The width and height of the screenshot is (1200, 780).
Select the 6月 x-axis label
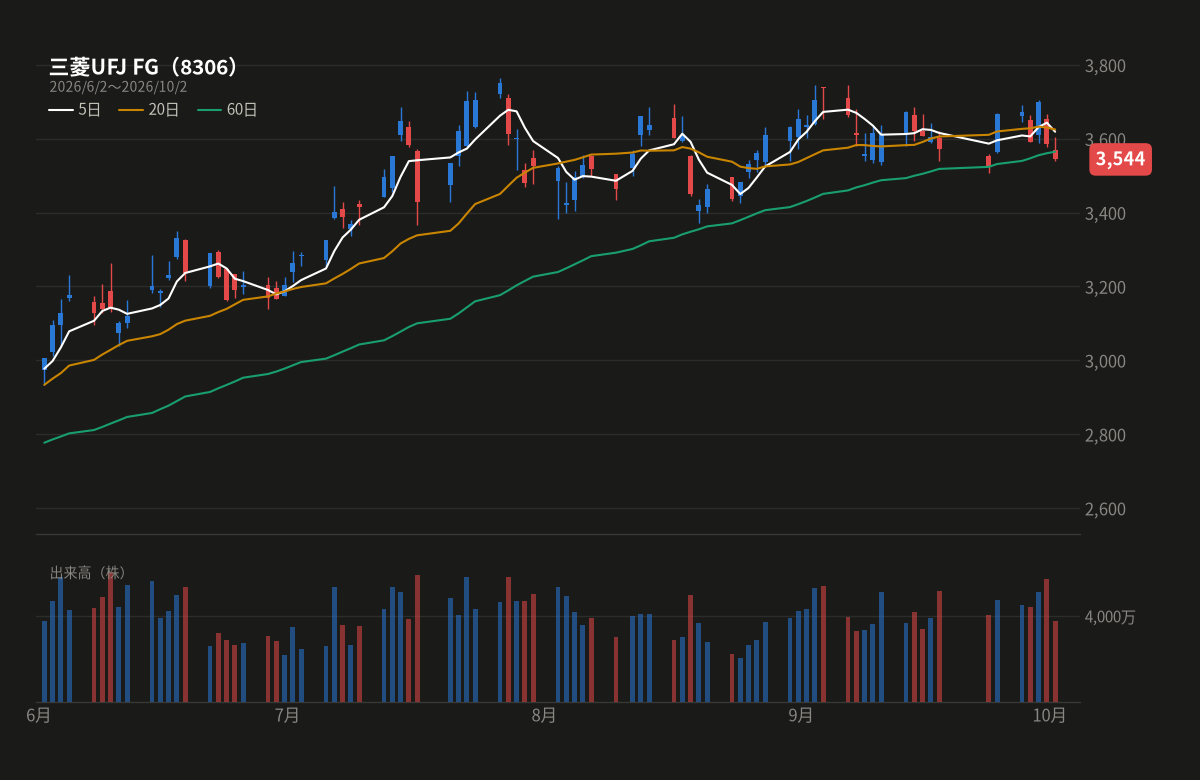click(38, 715)
